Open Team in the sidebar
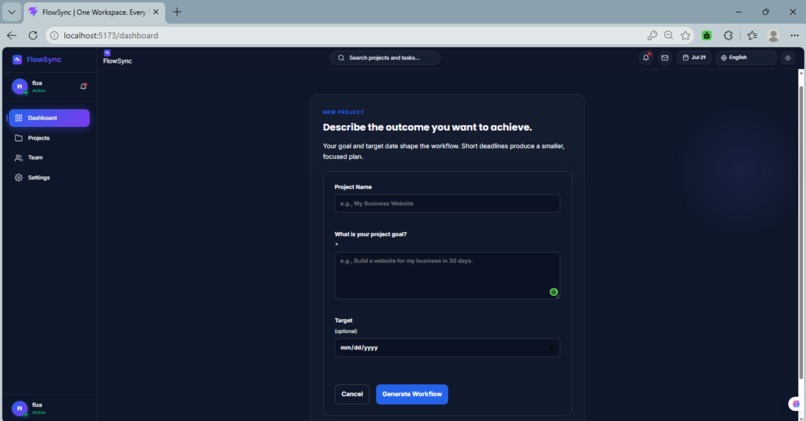The image size is (806, 421). 49,158
